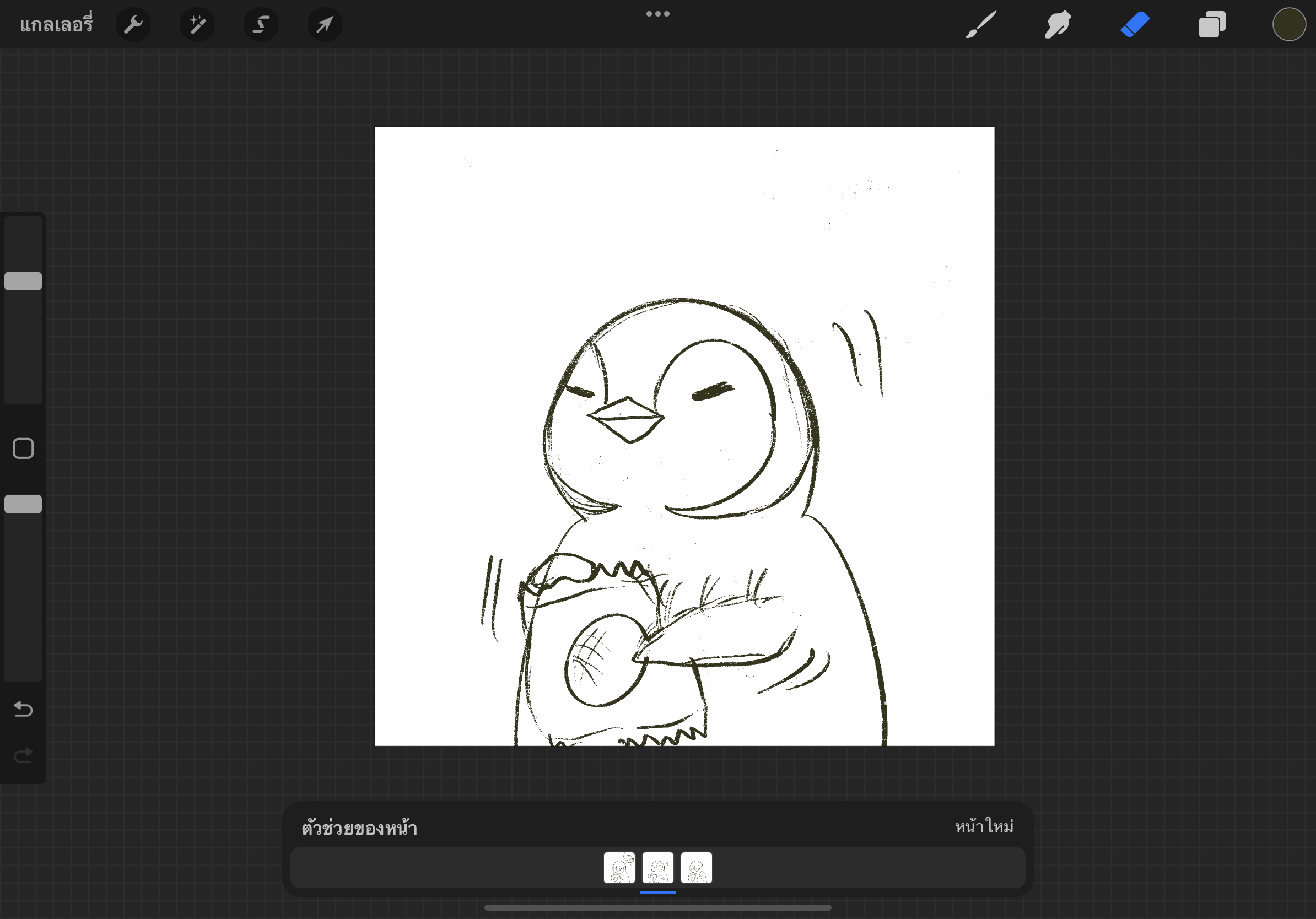Activate the Selection tool
The width and height of the screenshot is (1316, 919).
click(261, 25)
